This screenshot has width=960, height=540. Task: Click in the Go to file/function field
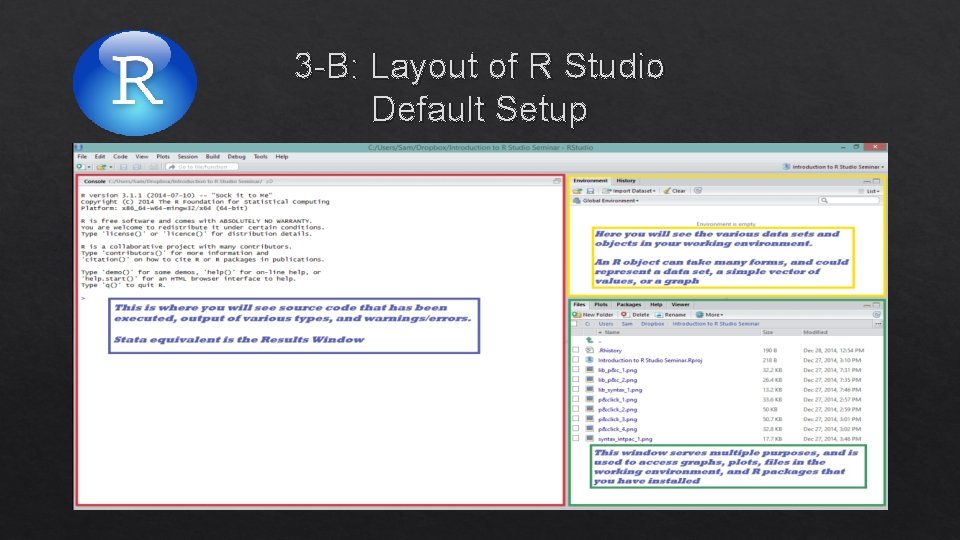(x=201, y=167)
